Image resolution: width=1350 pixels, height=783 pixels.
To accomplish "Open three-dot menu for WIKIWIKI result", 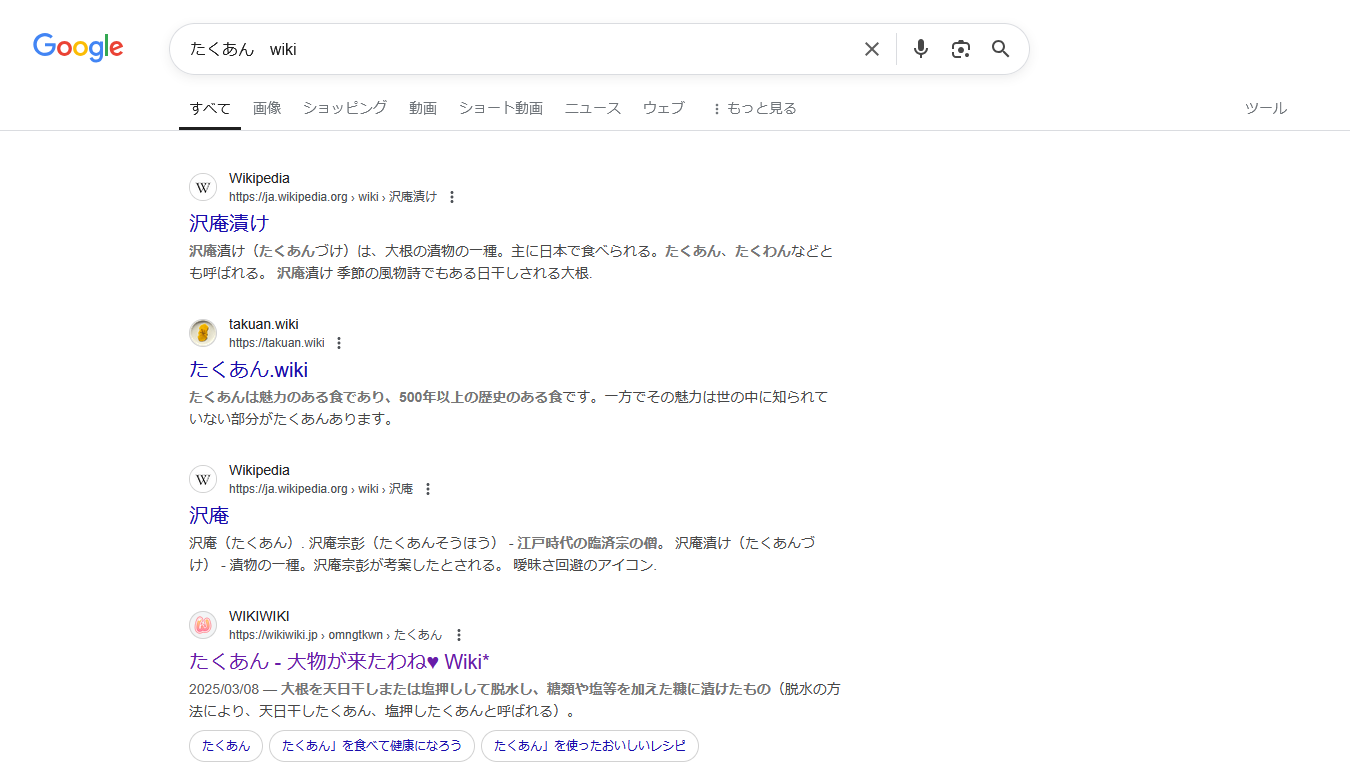I will pos(459,635).
